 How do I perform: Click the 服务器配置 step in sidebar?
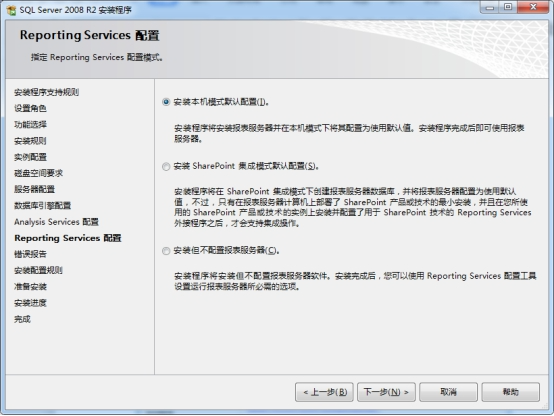tap(34, 189)
